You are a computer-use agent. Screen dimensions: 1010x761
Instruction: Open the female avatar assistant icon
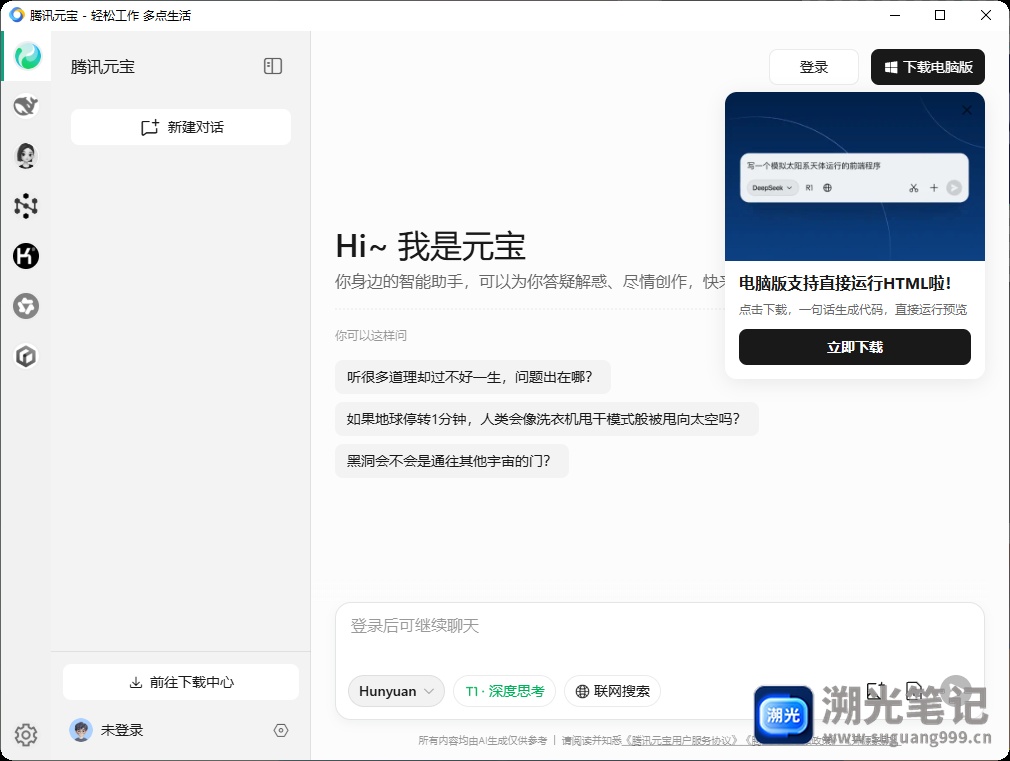26,156
